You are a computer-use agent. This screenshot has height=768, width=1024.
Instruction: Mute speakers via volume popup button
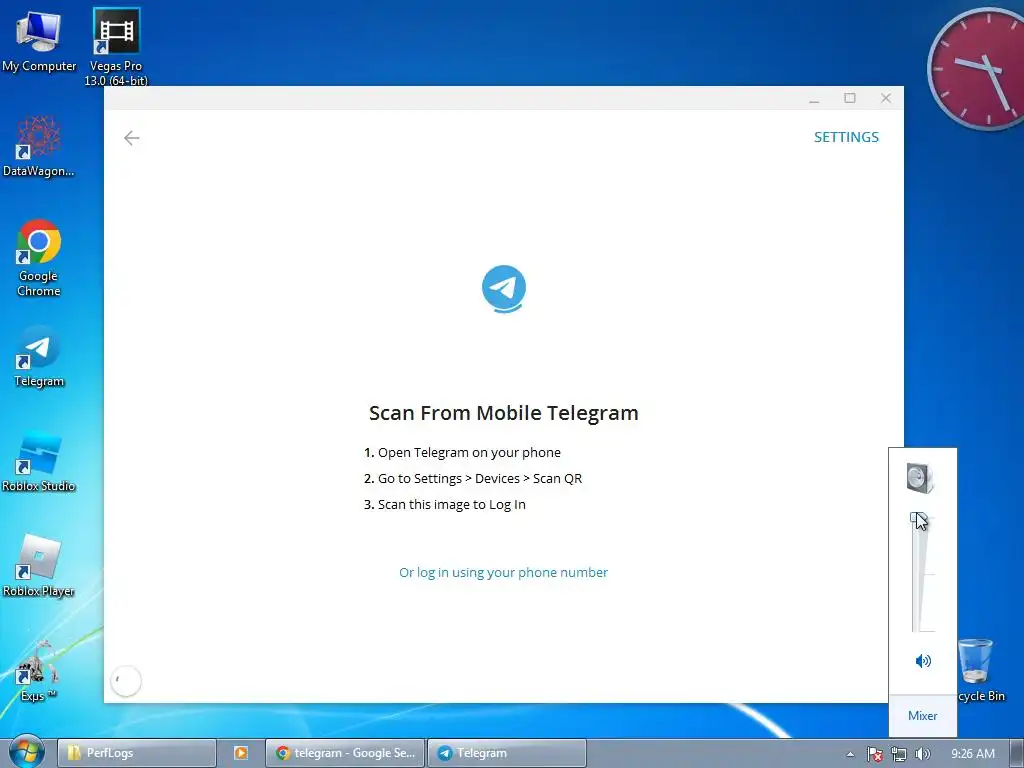pyautogui.click(x=923, y=661)
